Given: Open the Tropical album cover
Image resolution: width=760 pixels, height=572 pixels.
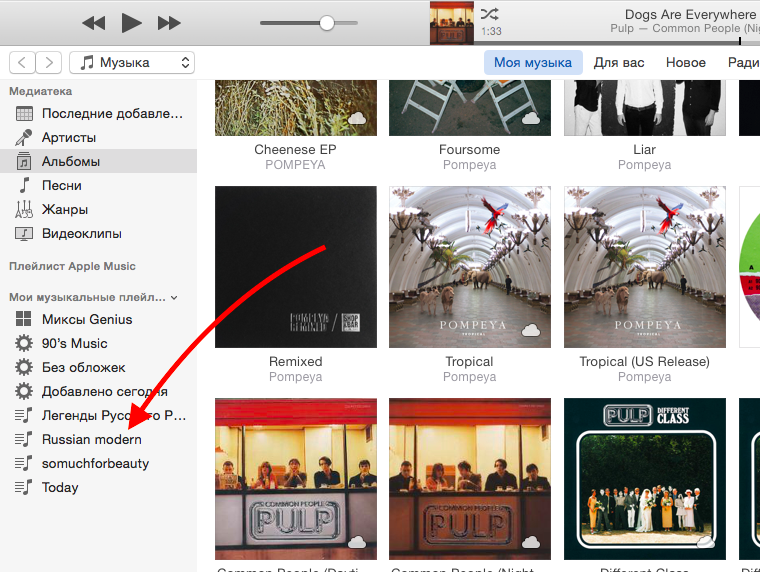Looking at the screenshot, I should click(x=470, y=267).
